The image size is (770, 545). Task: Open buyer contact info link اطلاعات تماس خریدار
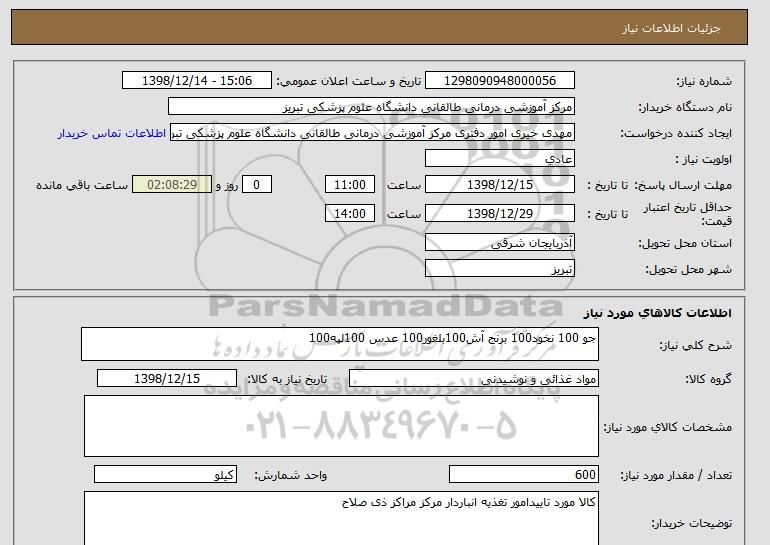tap(111, 133)
